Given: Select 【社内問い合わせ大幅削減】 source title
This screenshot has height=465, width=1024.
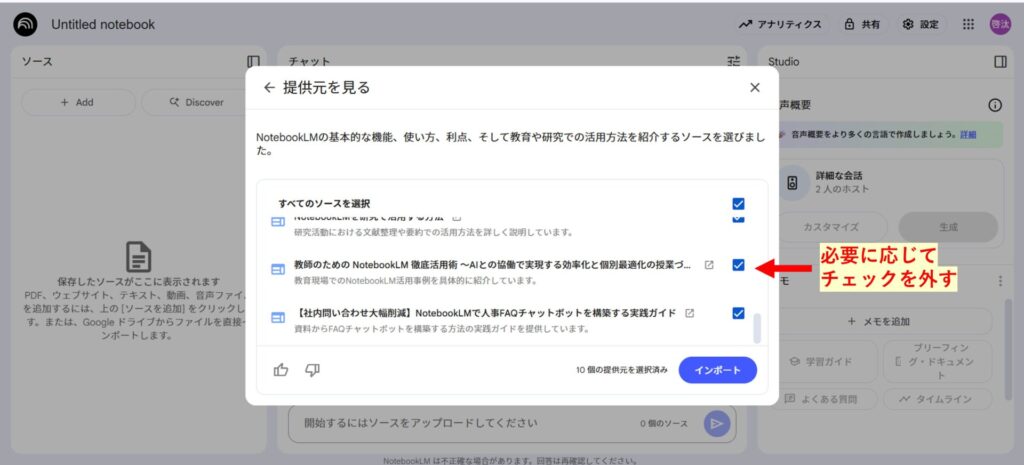Looking at the screenshot, I should point(485,313).
